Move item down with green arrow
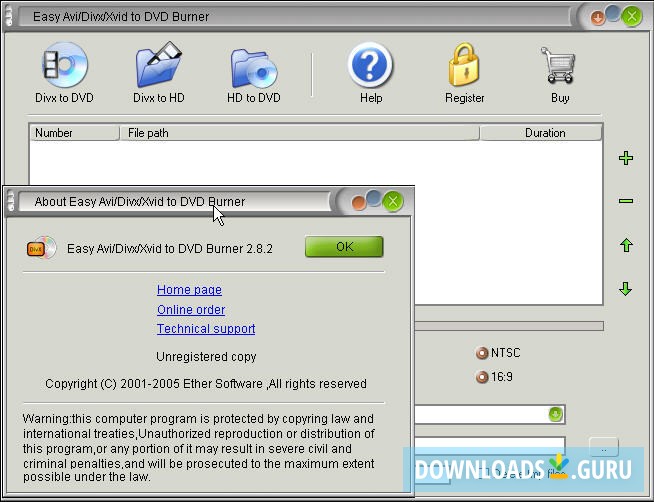This screenshot has height=502, width=654. click(x=625, y=289)
